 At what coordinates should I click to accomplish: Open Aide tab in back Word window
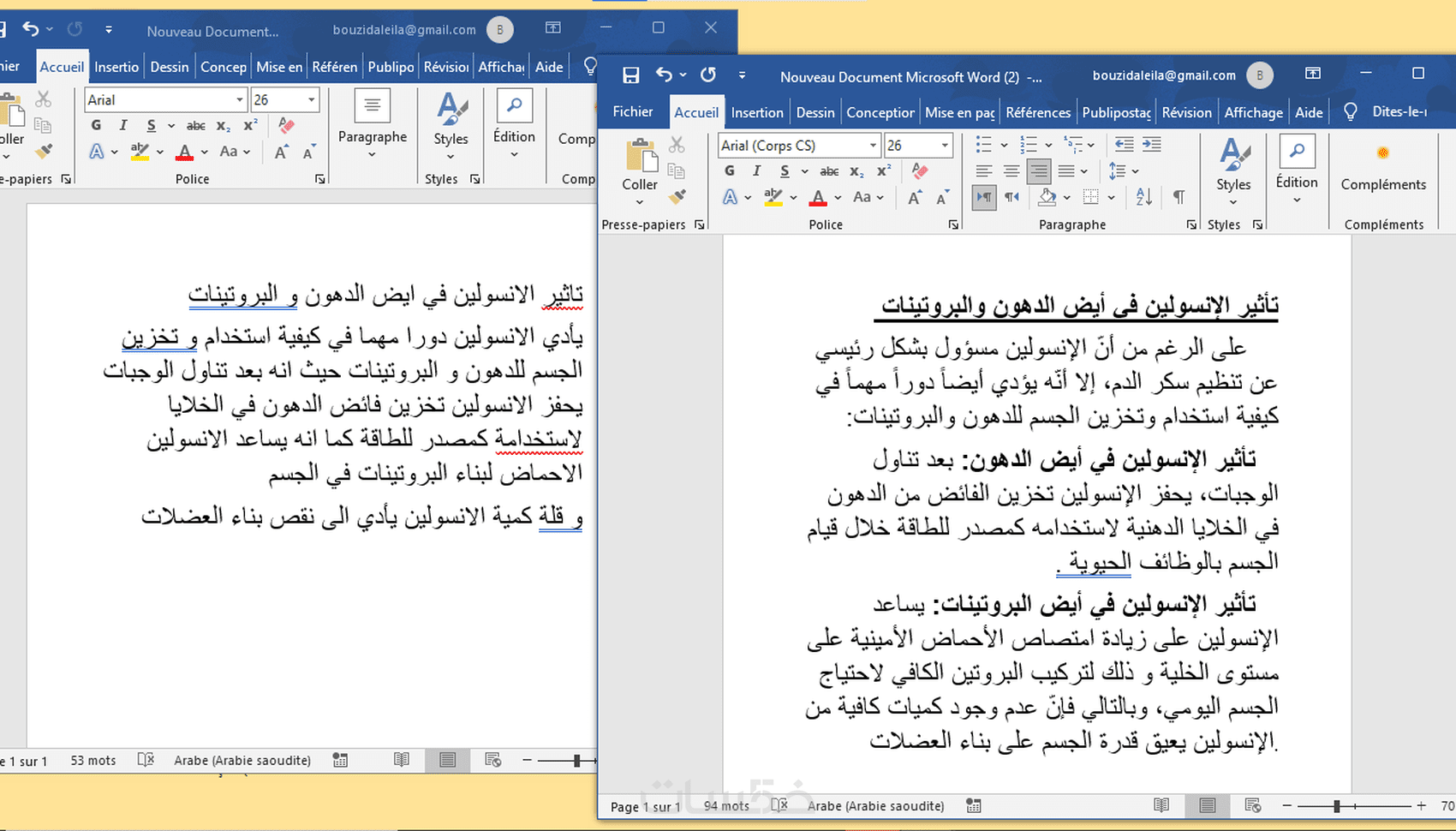click(549, 67)
